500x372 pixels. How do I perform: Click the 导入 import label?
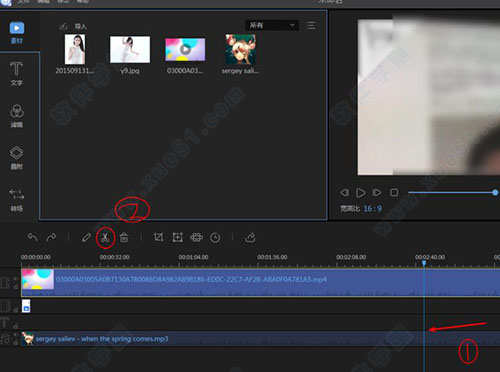point(80,26)
